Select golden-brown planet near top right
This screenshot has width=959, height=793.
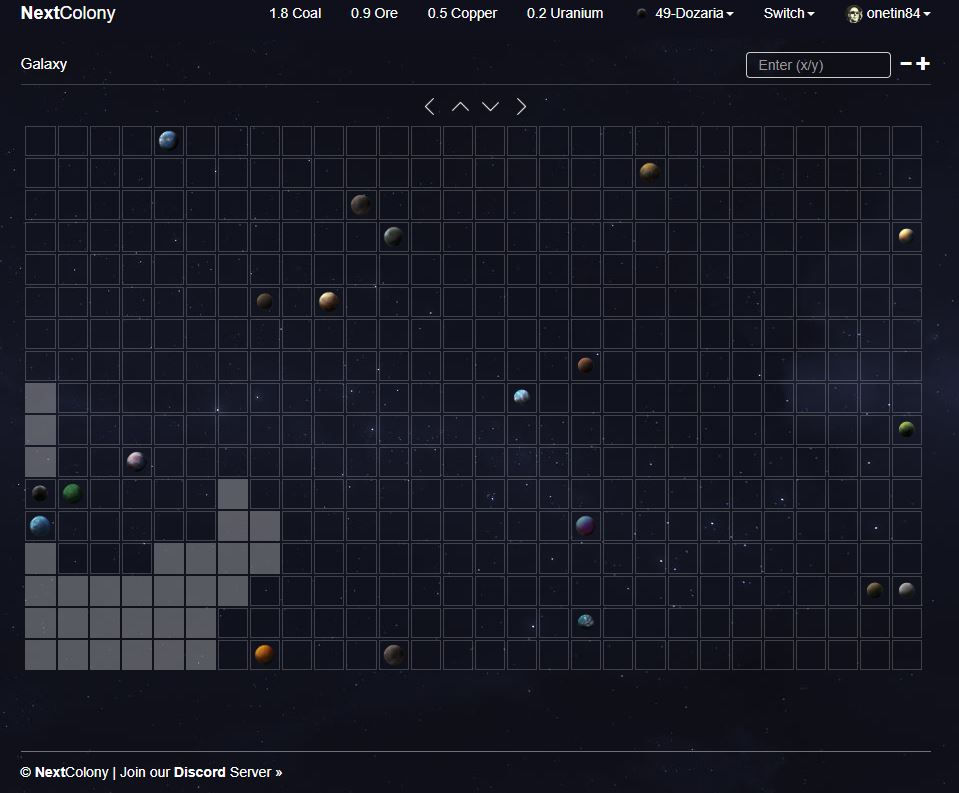(650, 172)
